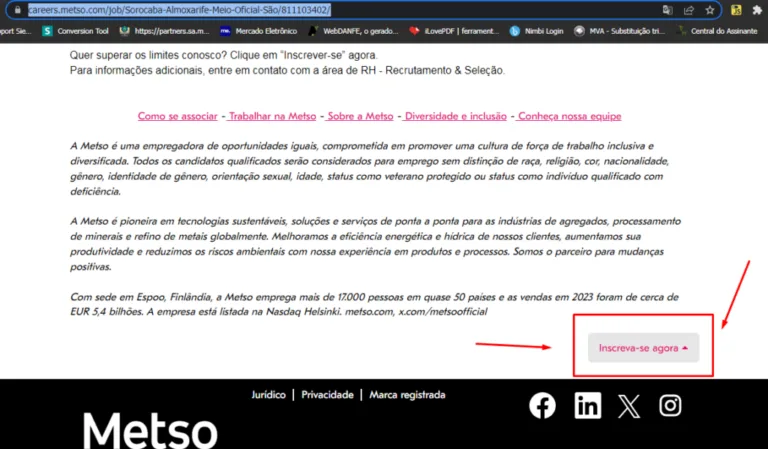This screenshot has width=768, height=449.
Task: Click the Conversion Tool green S favicon
Action: (47, 31)
